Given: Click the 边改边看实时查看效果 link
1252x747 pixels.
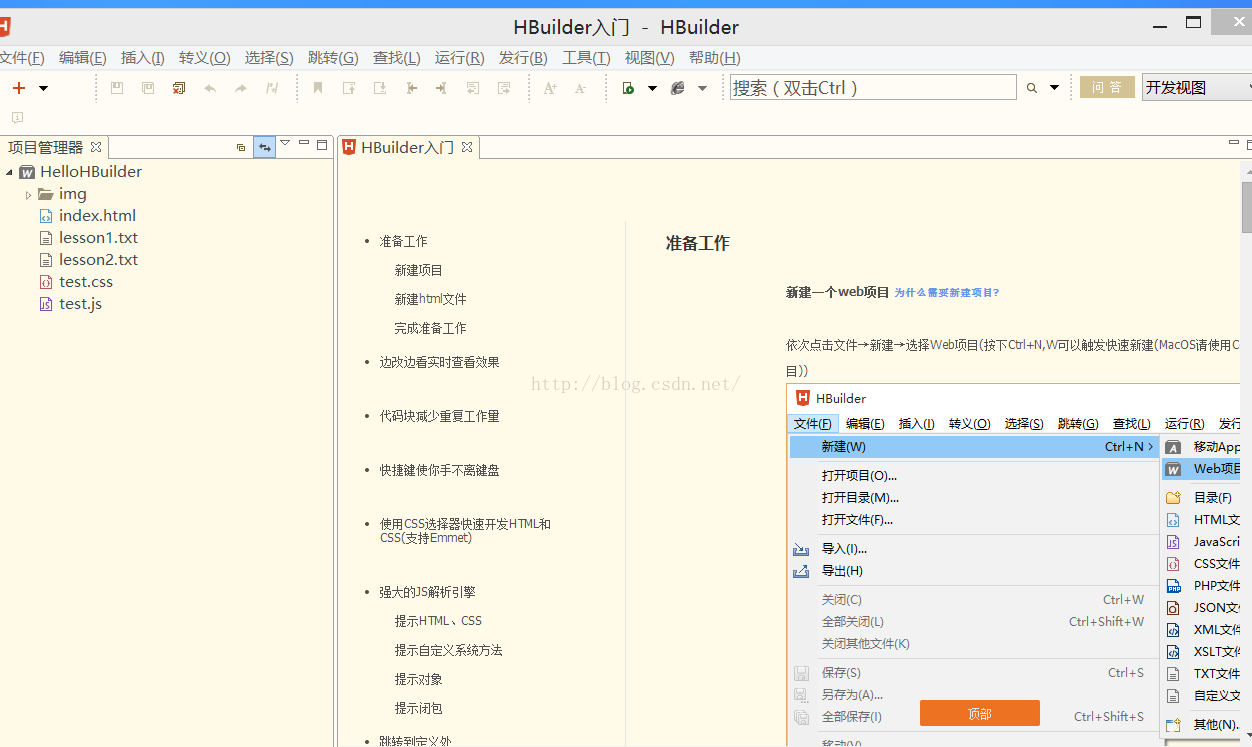Looking at the screenshot, I should (x=439, y=362).
